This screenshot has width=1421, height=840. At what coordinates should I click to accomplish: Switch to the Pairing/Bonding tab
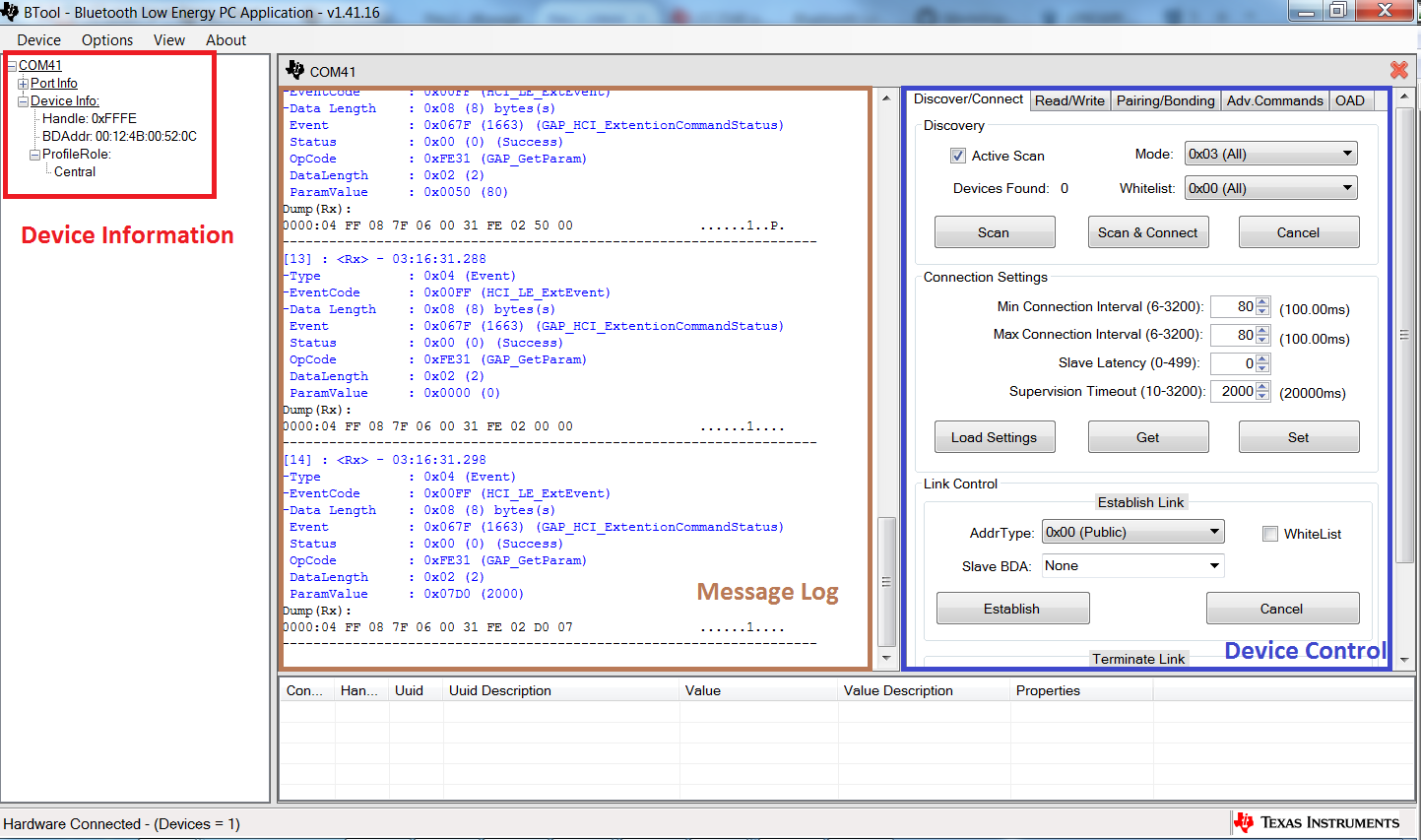(1165, 100)
